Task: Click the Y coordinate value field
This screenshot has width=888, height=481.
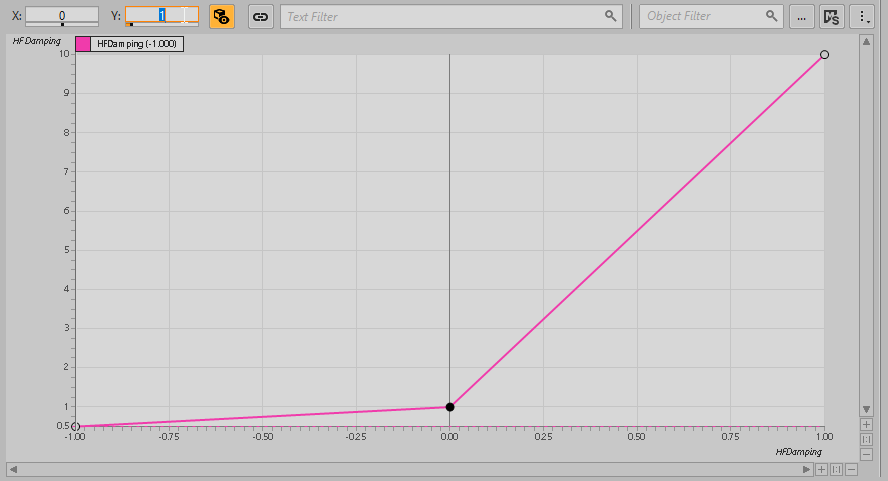Action: (162, 16)
